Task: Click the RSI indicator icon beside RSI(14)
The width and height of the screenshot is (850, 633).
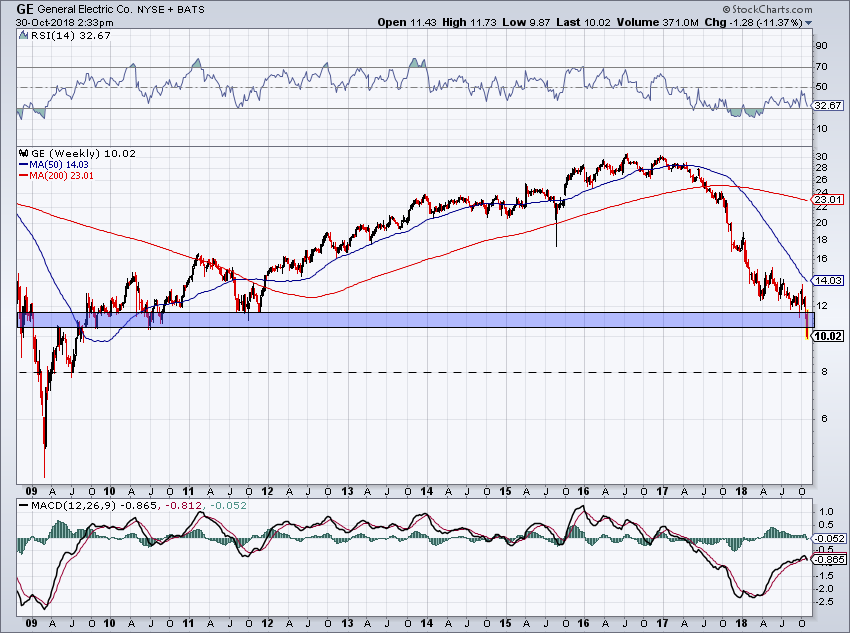Action: pos(23,36)
